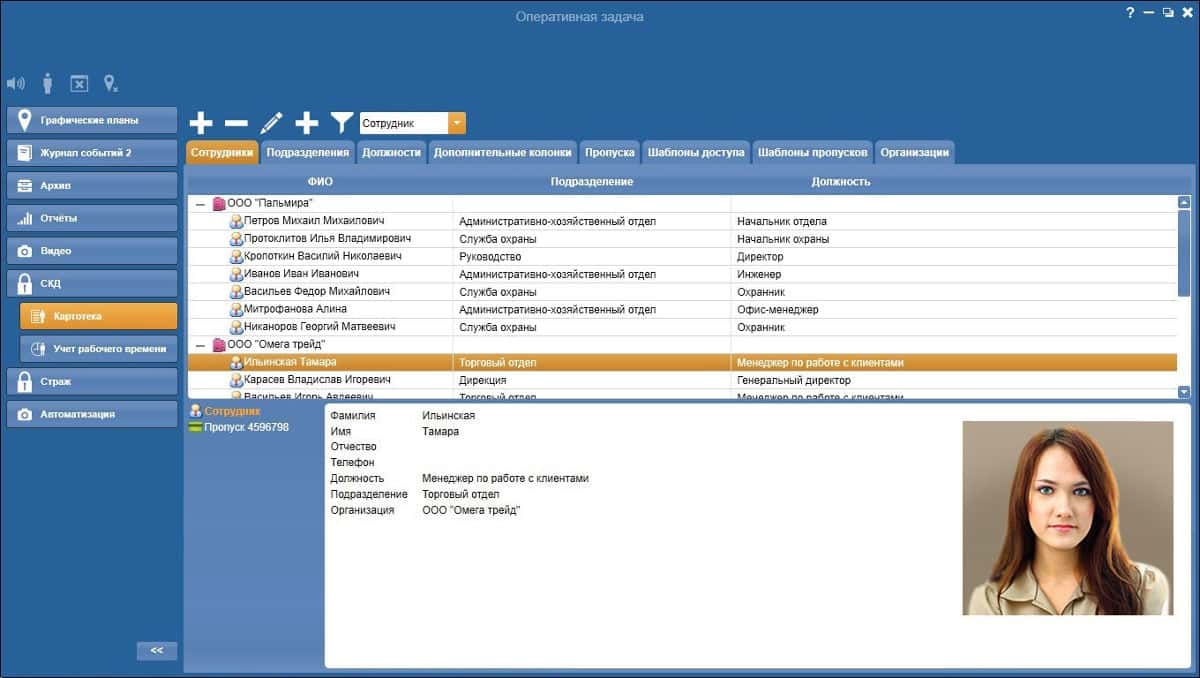Click the pencil edit icon

[271, 123]
